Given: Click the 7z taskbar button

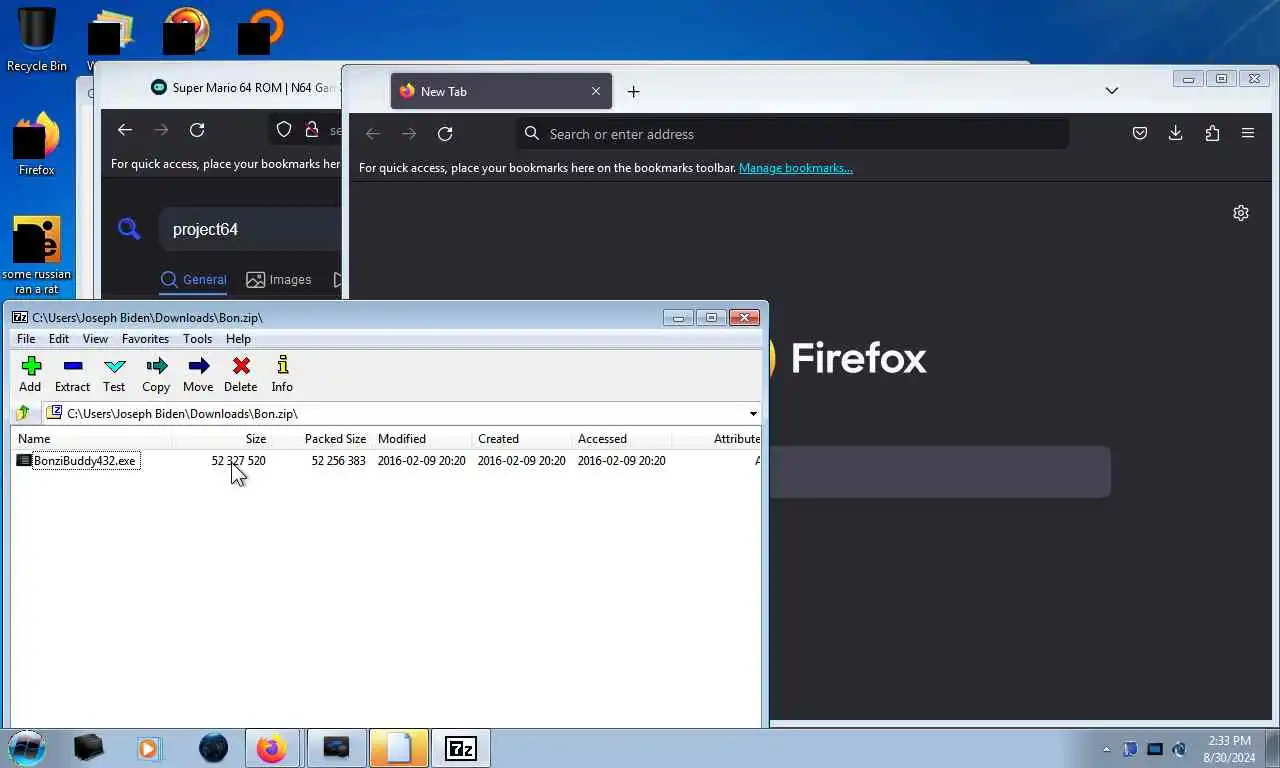Looking at the screenshot, I should [460, 748].
